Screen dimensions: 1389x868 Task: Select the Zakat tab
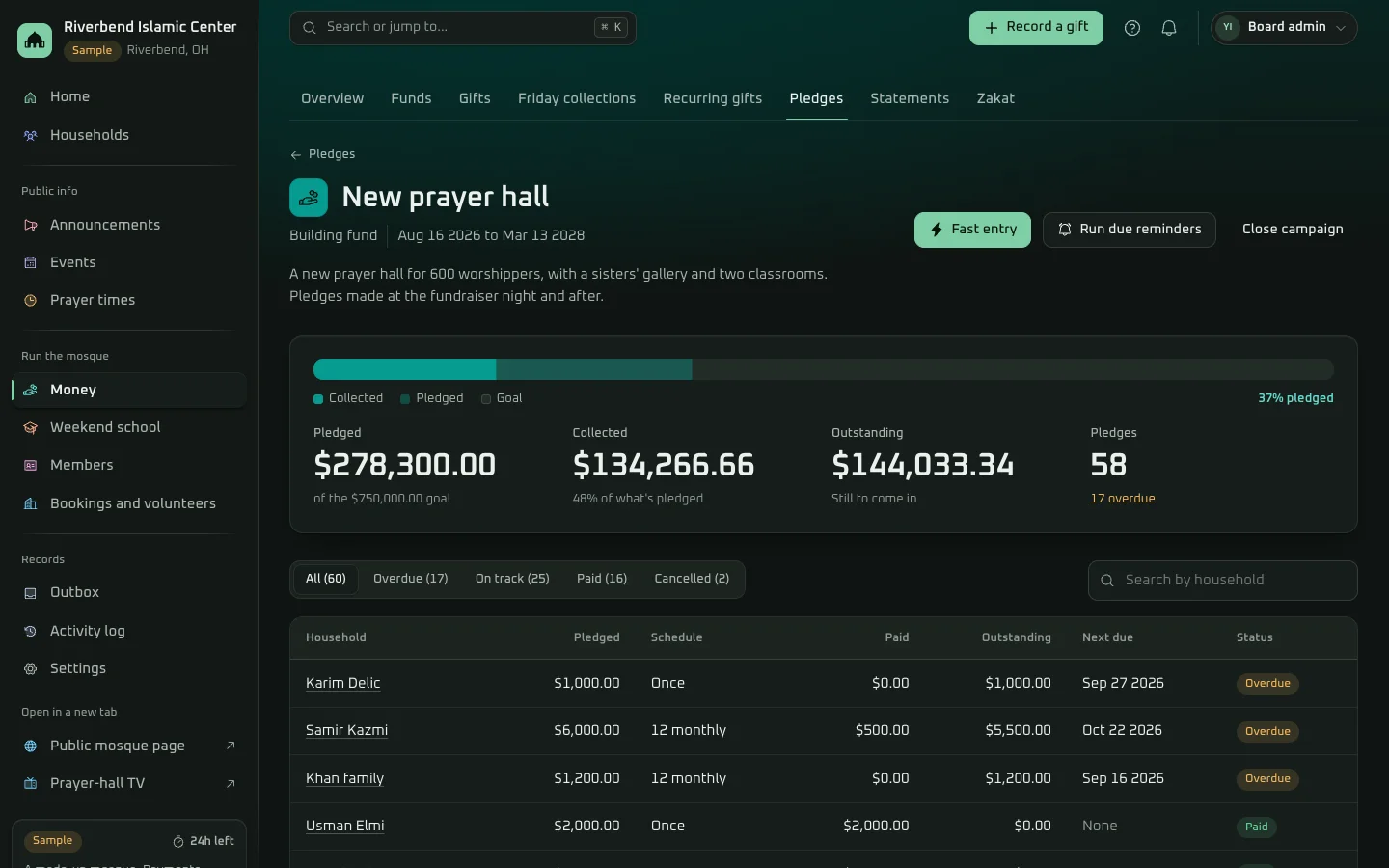[995, 98]
